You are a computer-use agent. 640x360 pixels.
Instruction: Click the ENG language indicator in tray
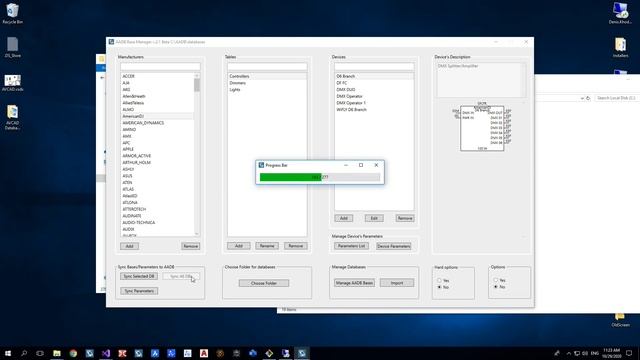click(595, 353)
